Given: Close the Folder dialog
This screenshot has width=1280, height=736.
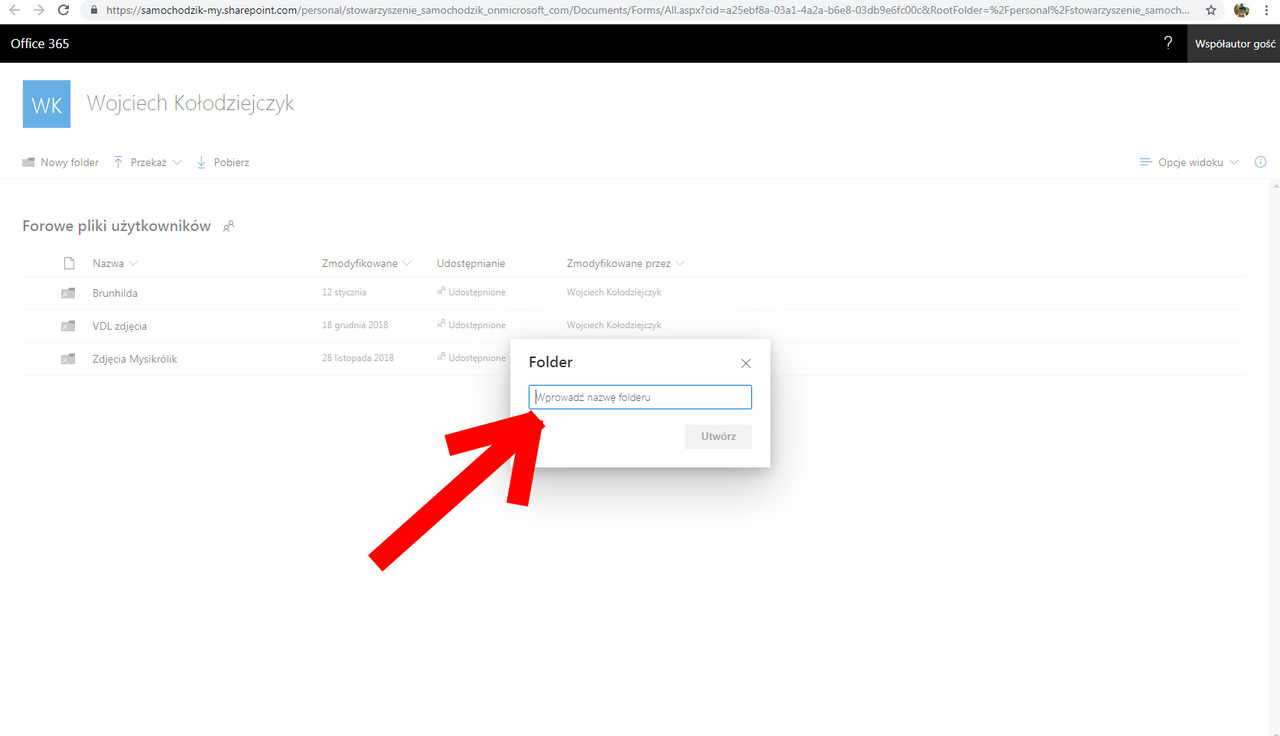Looking at the screenshot, I should pos(745,363).
